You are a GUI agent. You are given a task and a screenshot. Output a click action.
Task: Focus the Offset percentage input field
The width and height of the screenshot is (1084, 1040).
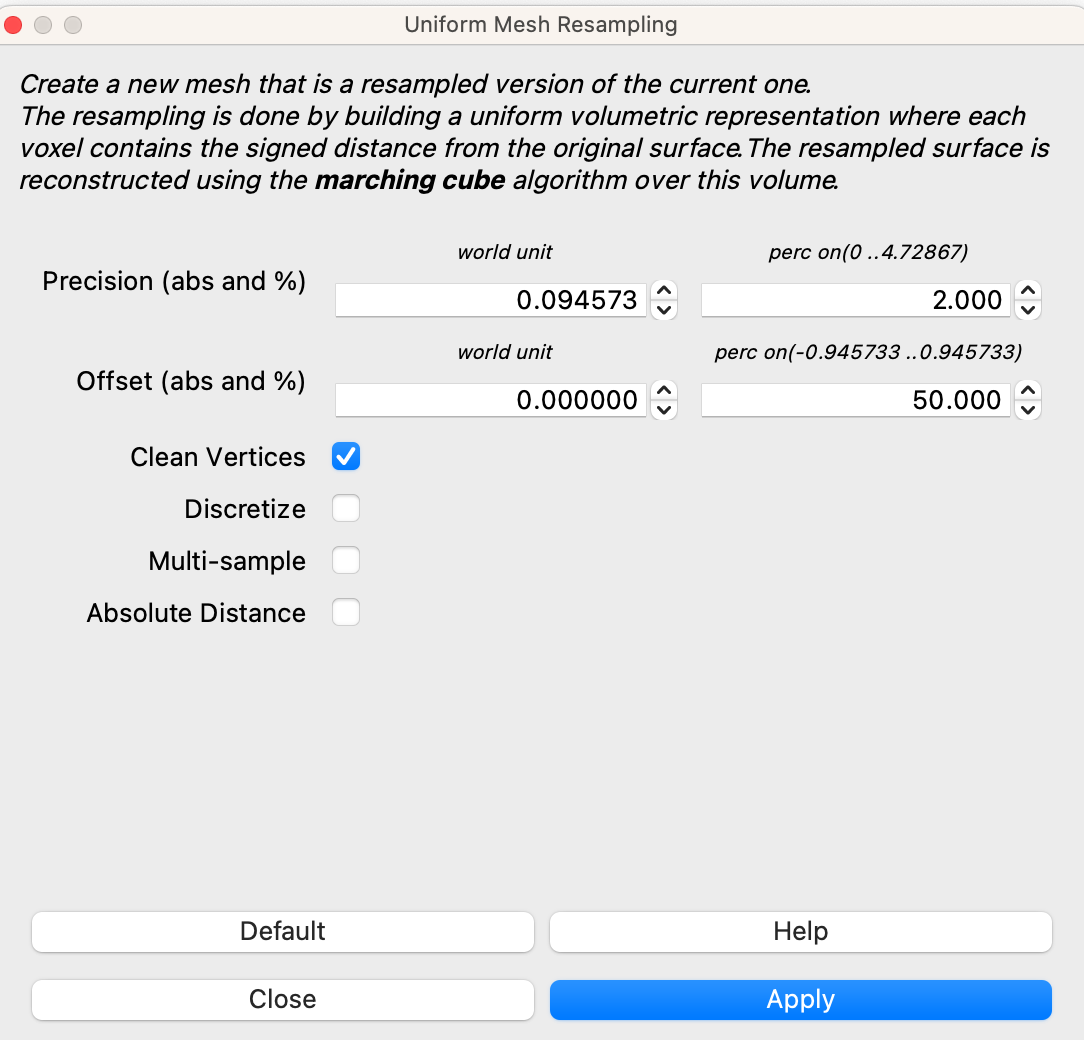tap(856, 400)
